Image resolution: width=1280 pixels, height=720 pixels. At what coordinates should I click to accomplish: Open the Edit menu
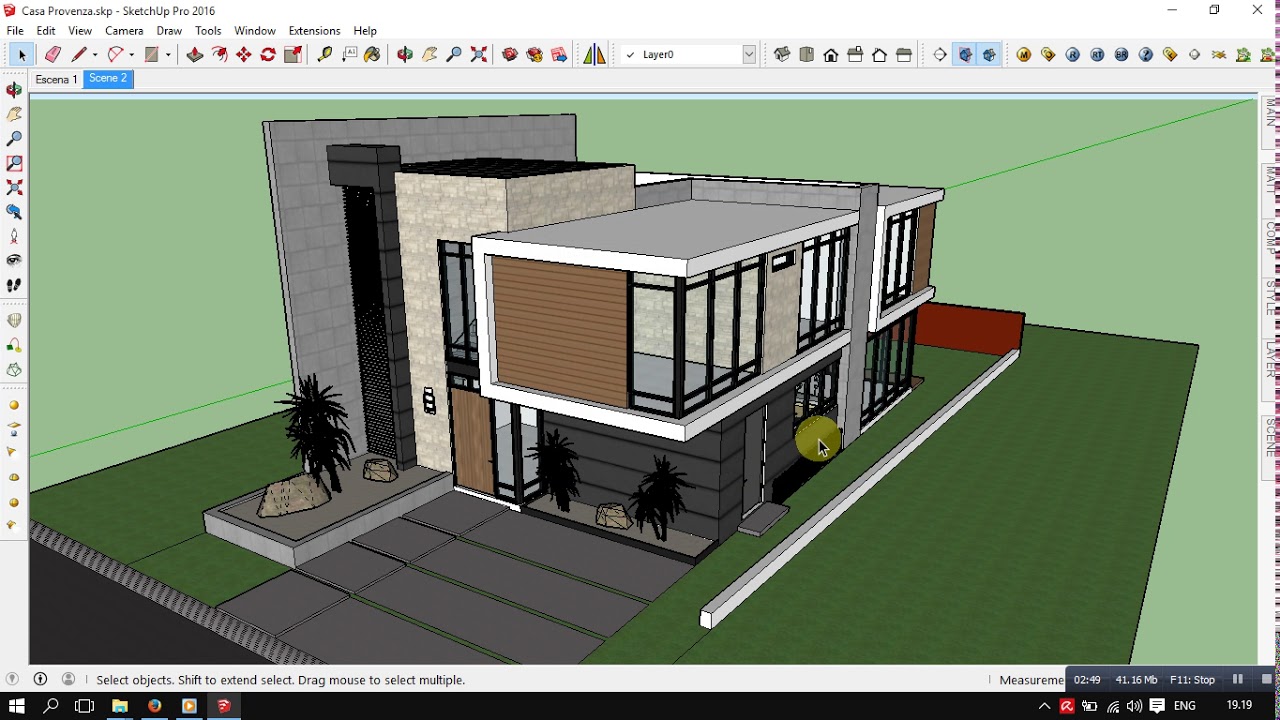pos(46,31)
